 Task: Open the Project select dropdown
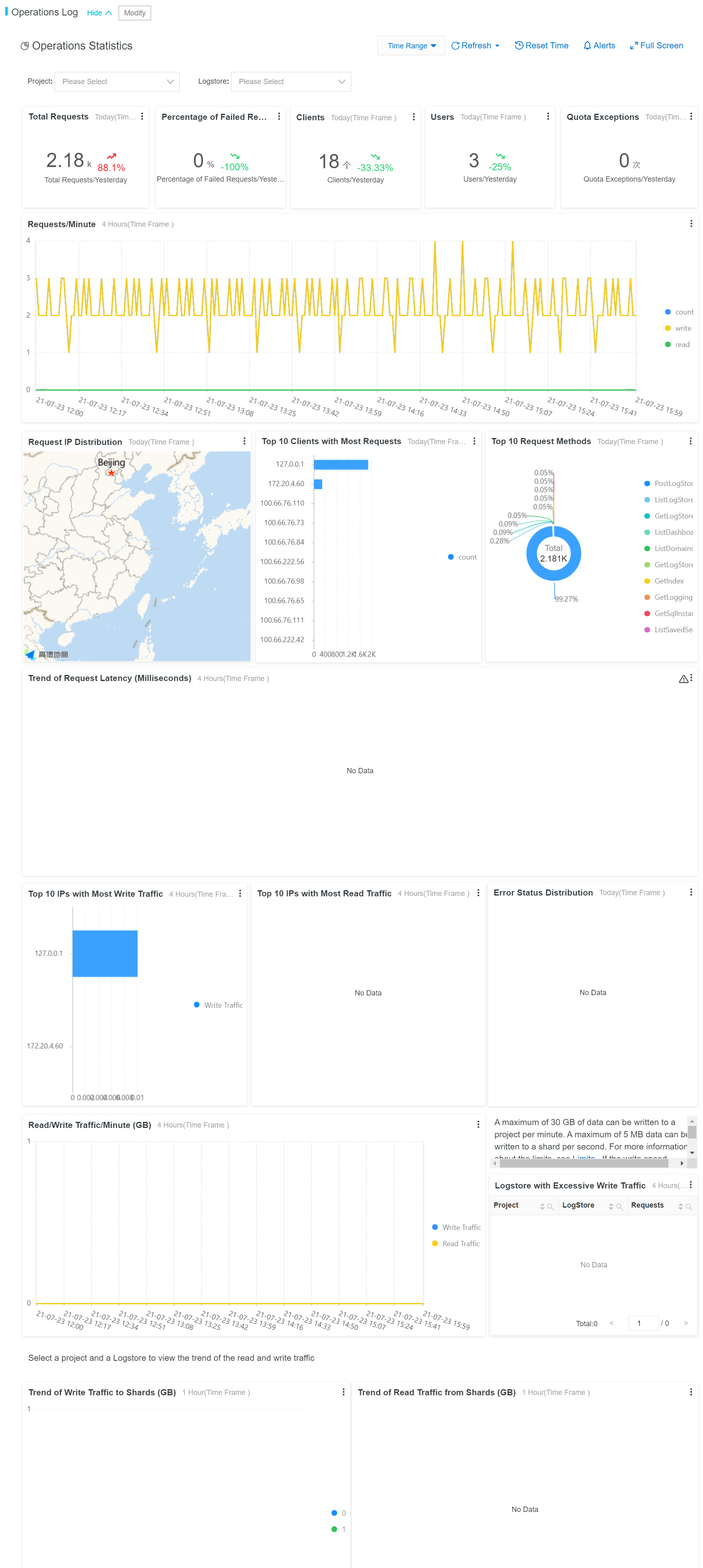click(117, 82)
